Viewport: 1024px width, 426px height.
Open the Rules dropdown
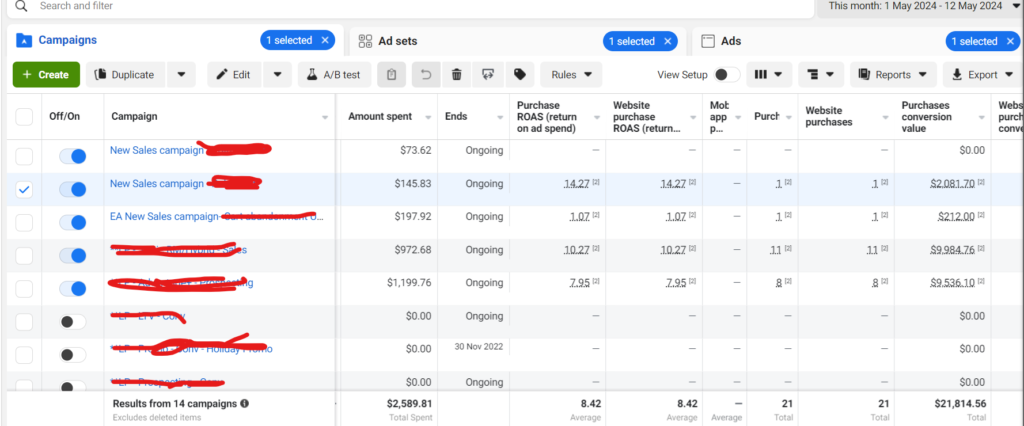tap(571, 74)
